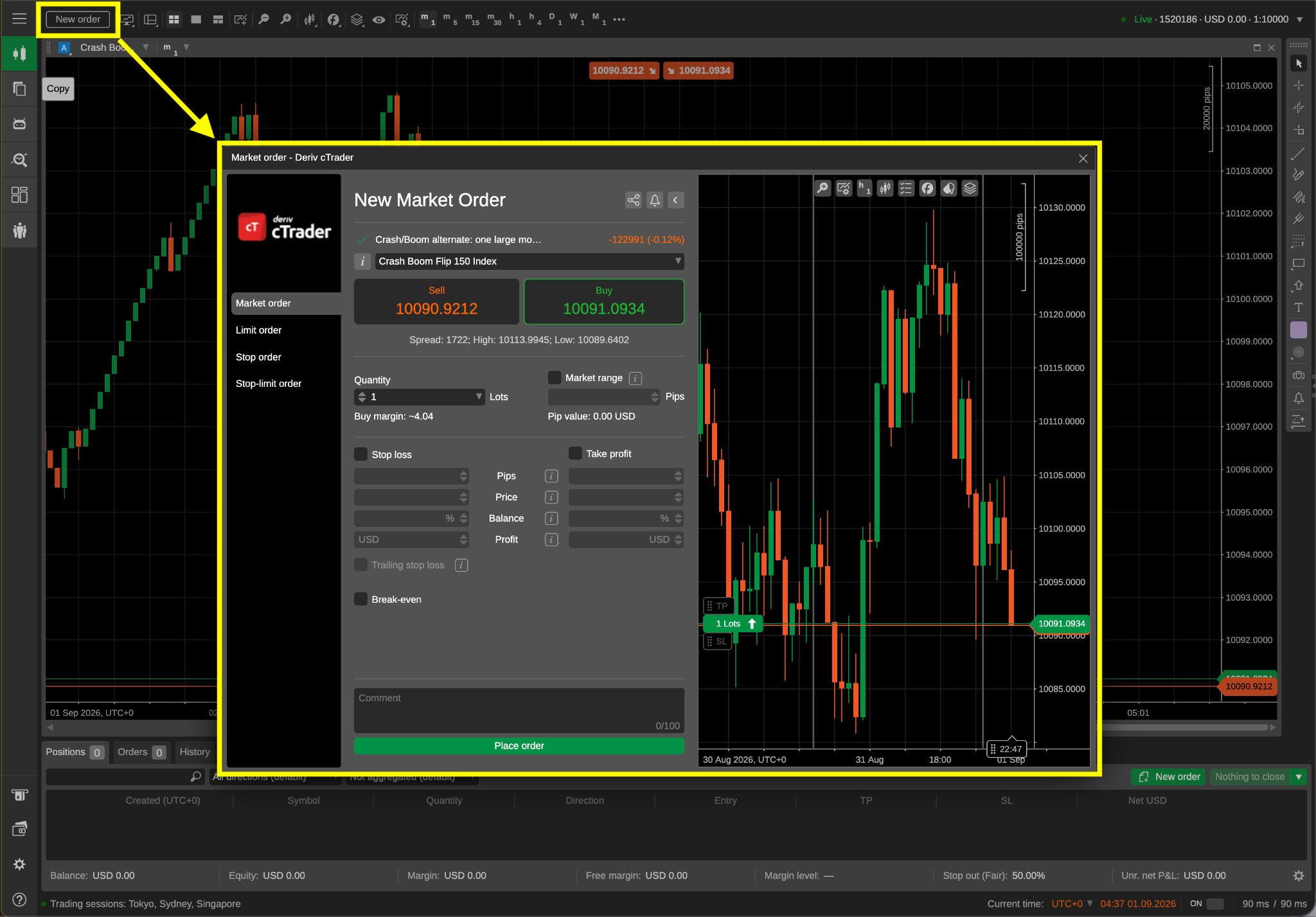Select the multi-chart grid layout icon

[x=173, y=20]
